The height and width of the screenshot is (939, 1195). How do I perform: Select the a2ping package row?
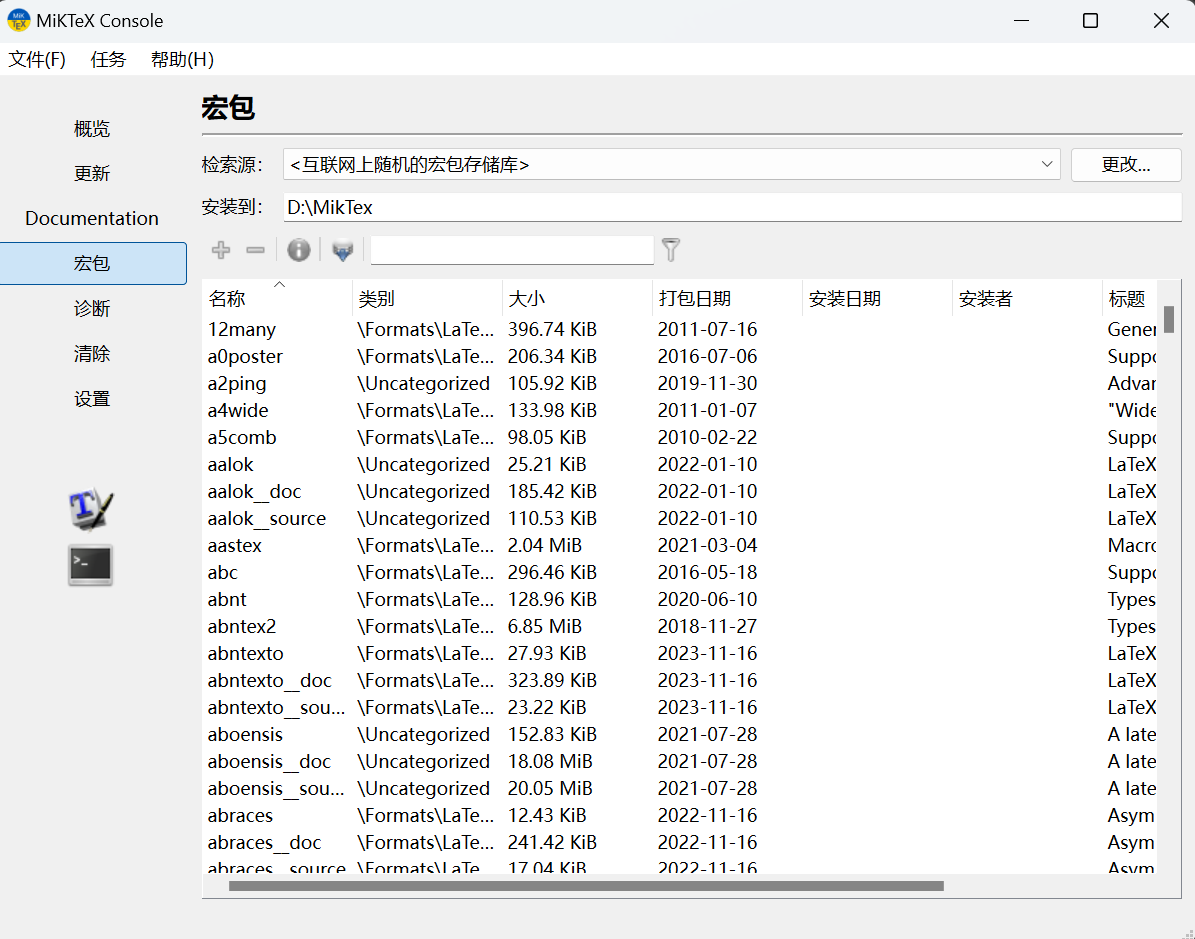(680, 383)
